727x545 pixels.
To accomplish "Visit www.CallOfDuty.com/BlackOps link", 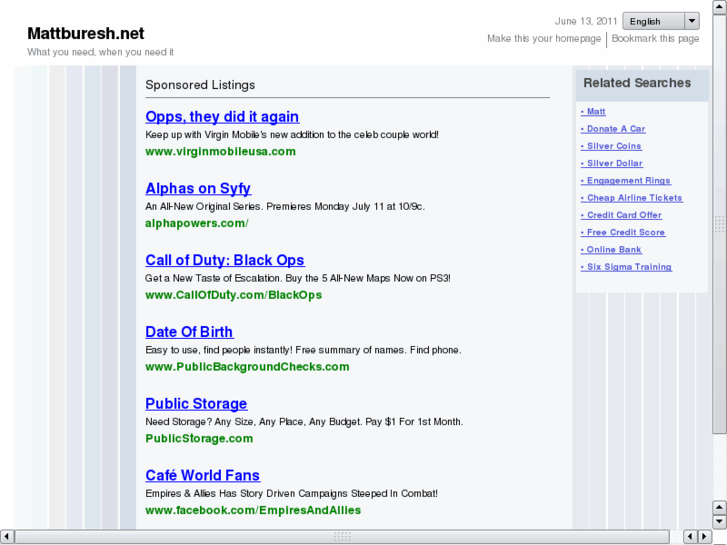I will click(233, 295).
